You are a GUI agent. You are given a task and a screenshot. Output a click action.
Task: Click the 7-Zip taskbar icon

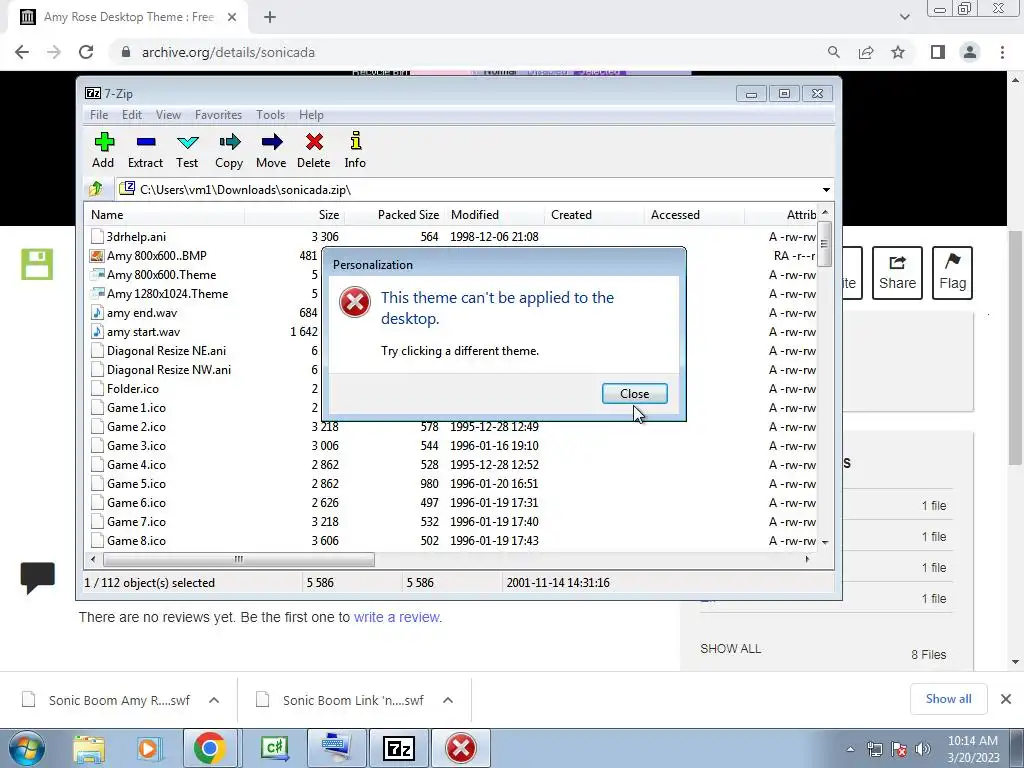(x=399, y=748)
